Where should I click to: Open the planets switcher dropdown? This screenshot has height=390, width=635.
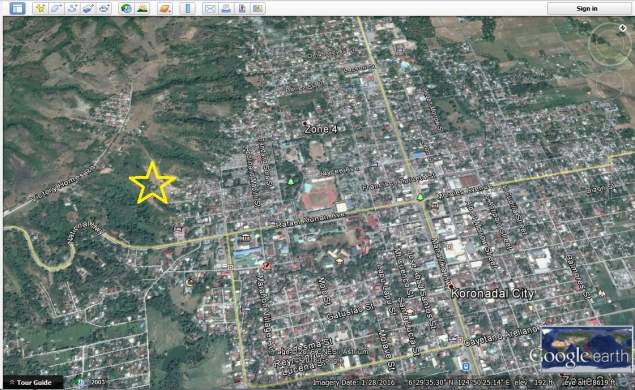click(x=165, y=8)
